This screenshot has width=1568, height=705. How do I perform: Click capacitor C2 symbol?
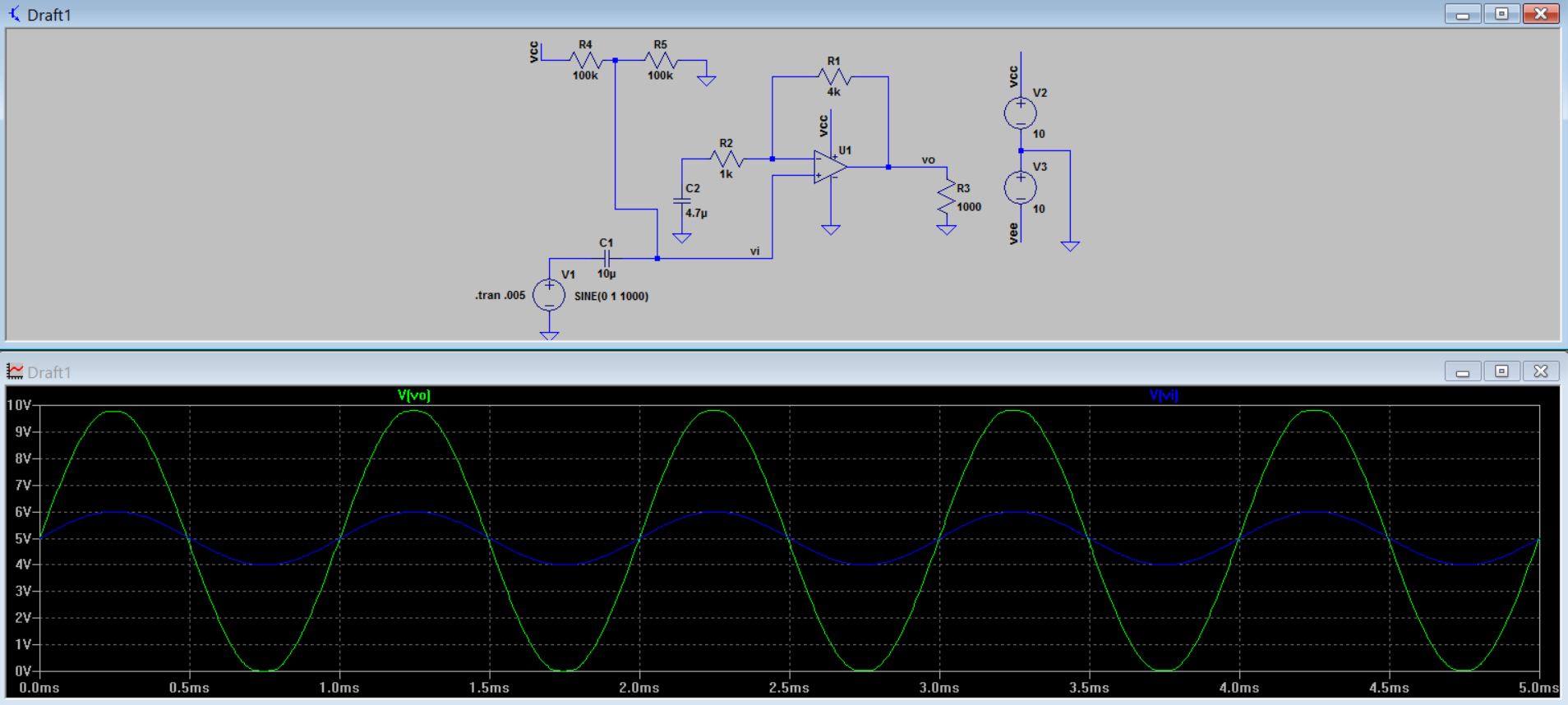(x=682, y=200)
